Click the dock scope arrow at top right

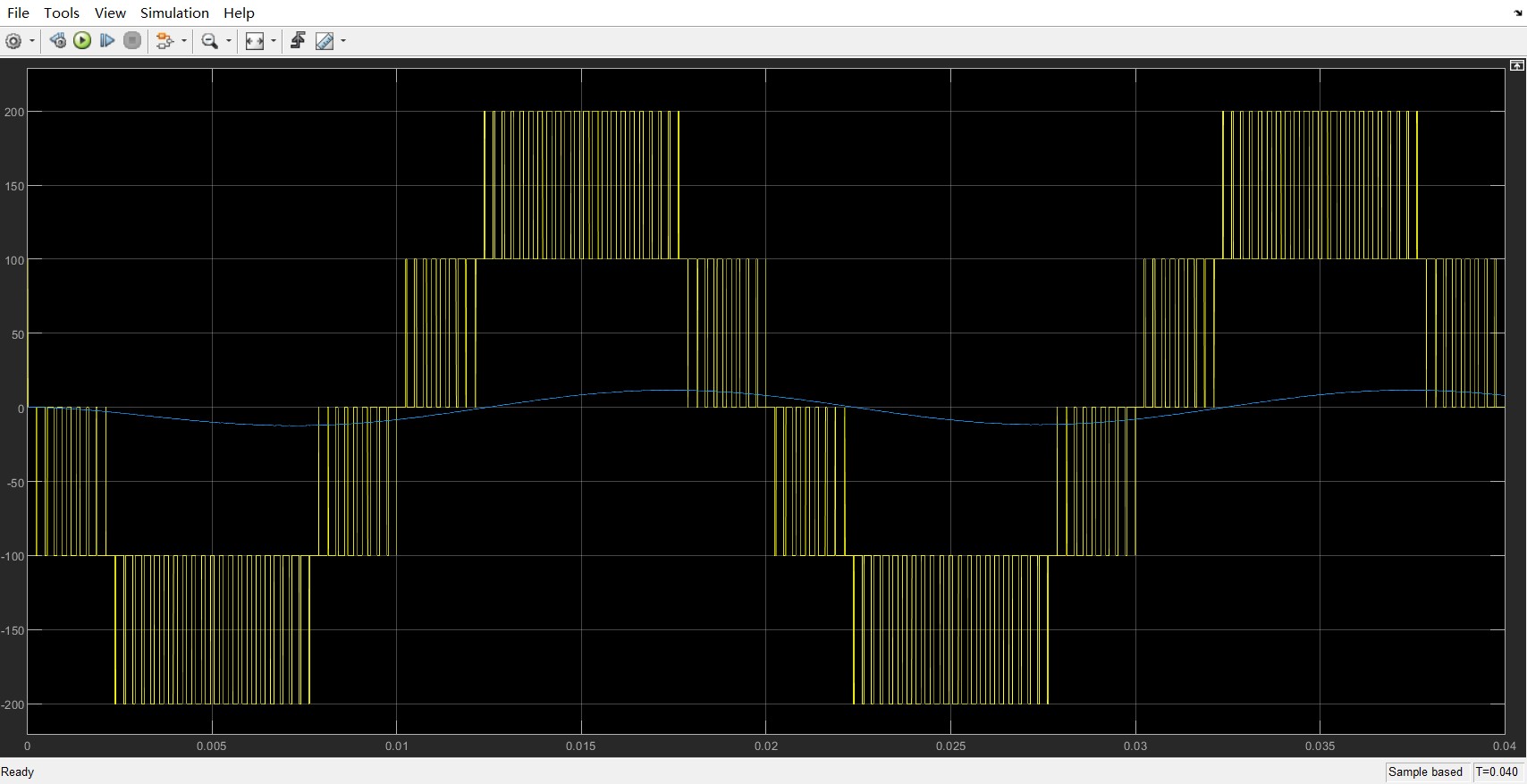(x=1518, y=13)
